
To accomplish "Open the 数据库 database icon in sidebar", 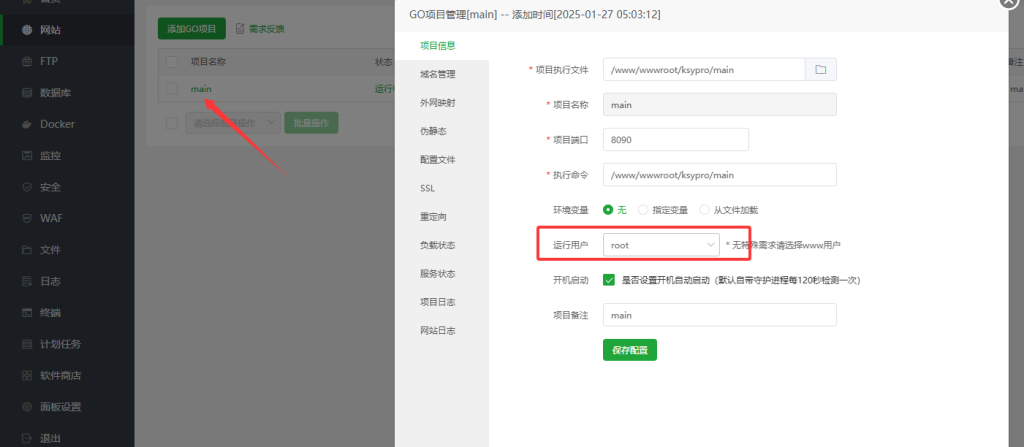I will (x=28, y=93).
